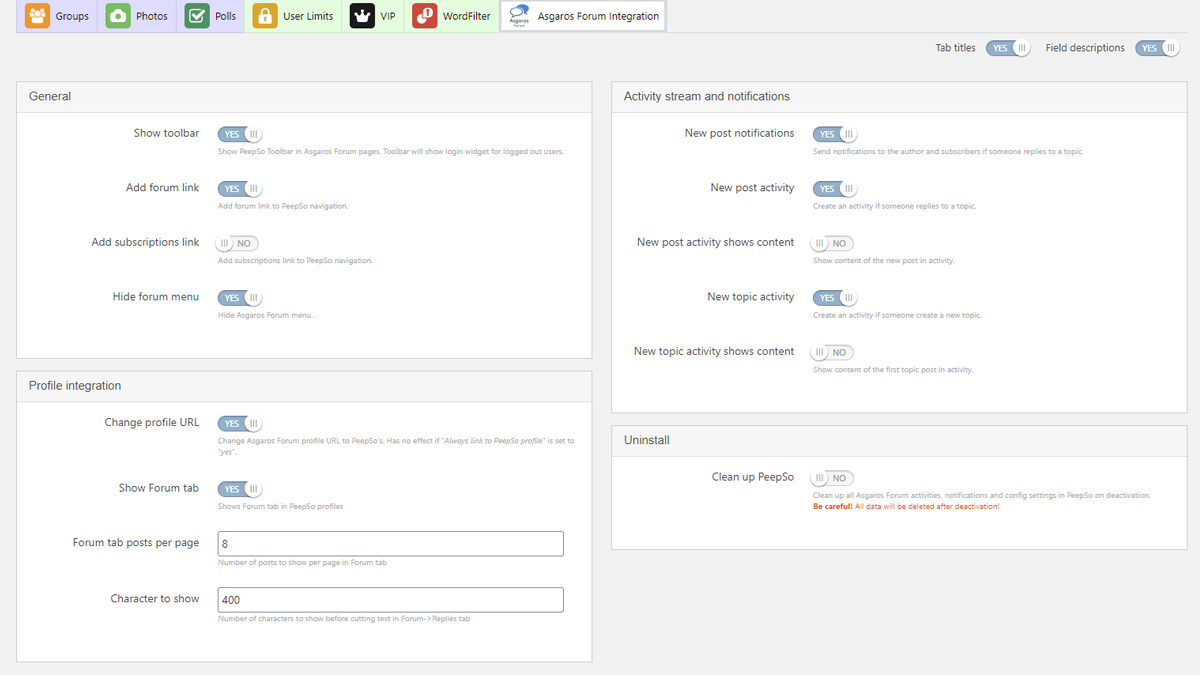Click the Add subscriptions link label
This screenshot has width=1200, height=675.
pyautogui.click(x=145, y=242)
